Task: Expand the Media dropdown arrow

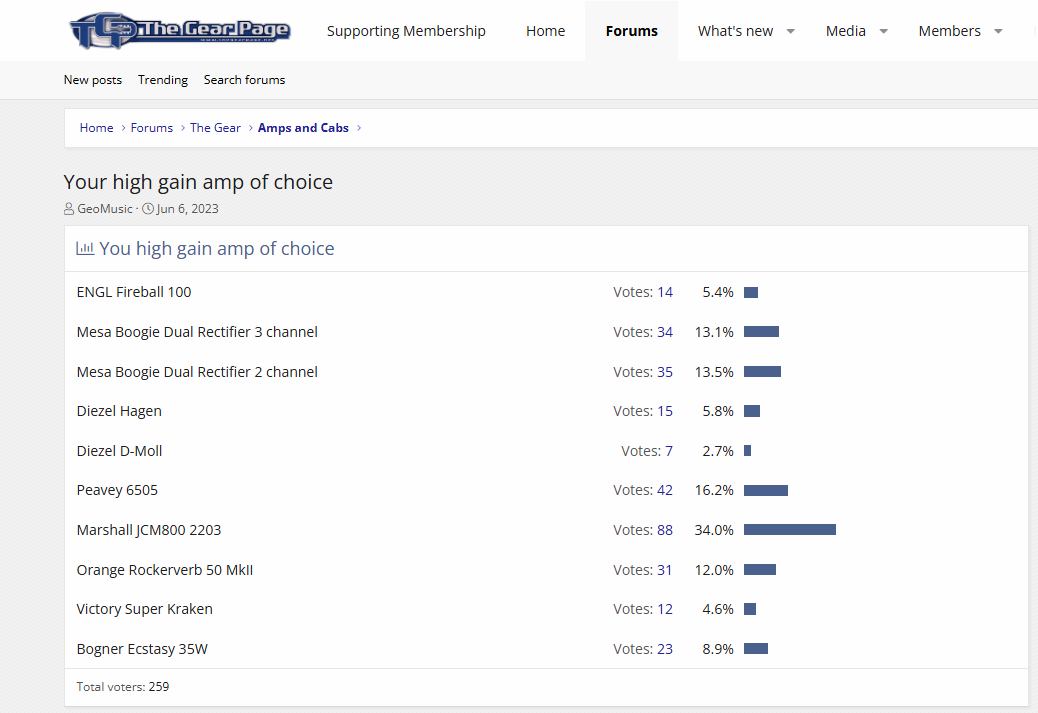Action: [x=883, y=31]
